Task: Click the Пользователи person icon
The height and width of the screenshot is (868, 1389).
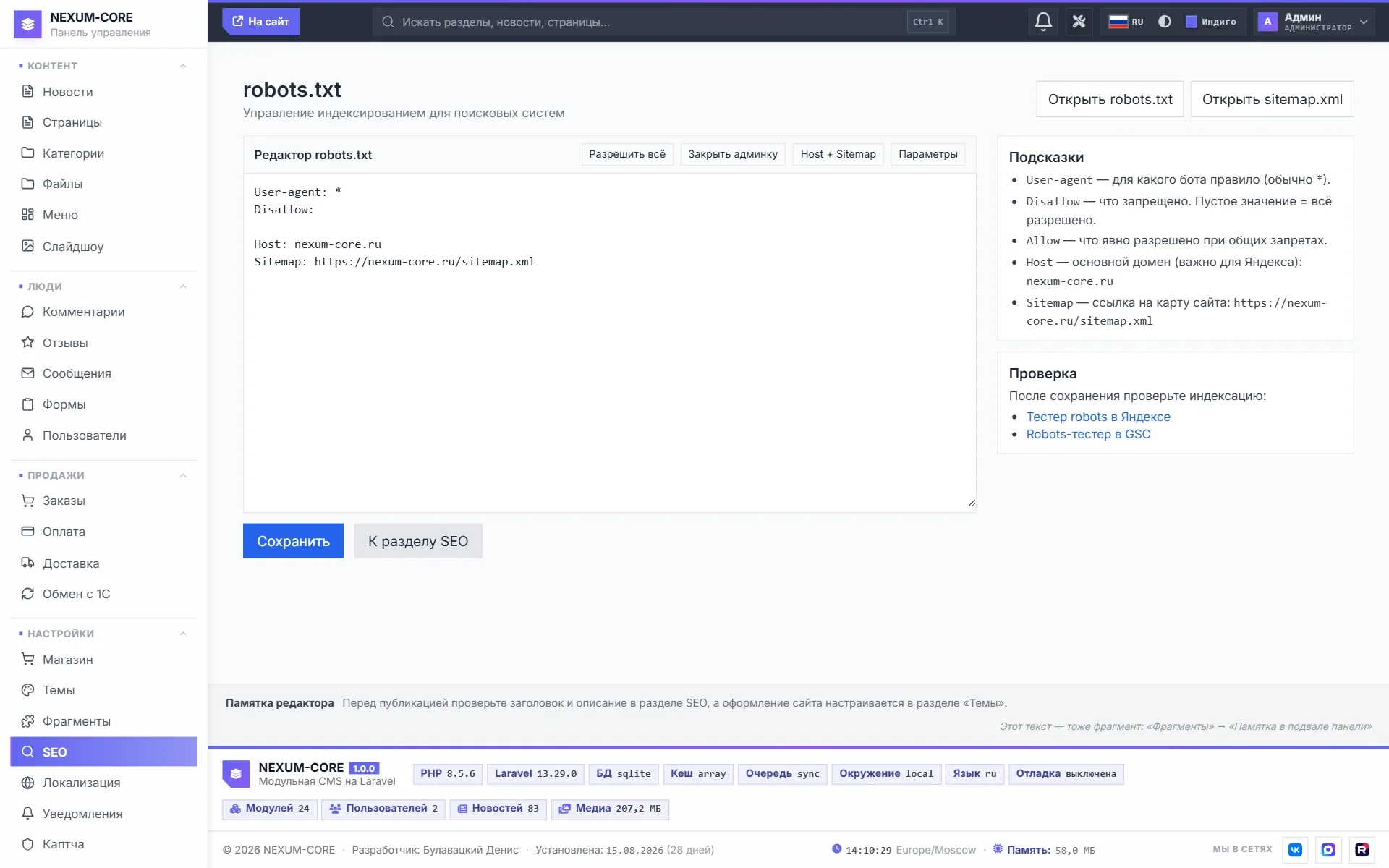Action: 27,435
